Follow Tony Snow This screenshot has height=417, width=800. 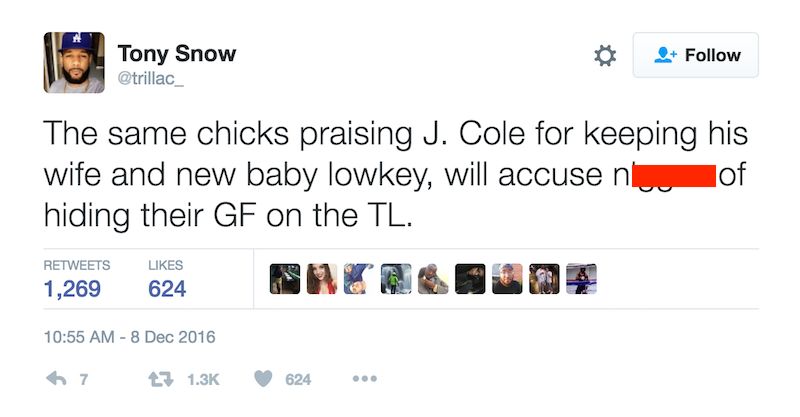[x=696, y=56]
